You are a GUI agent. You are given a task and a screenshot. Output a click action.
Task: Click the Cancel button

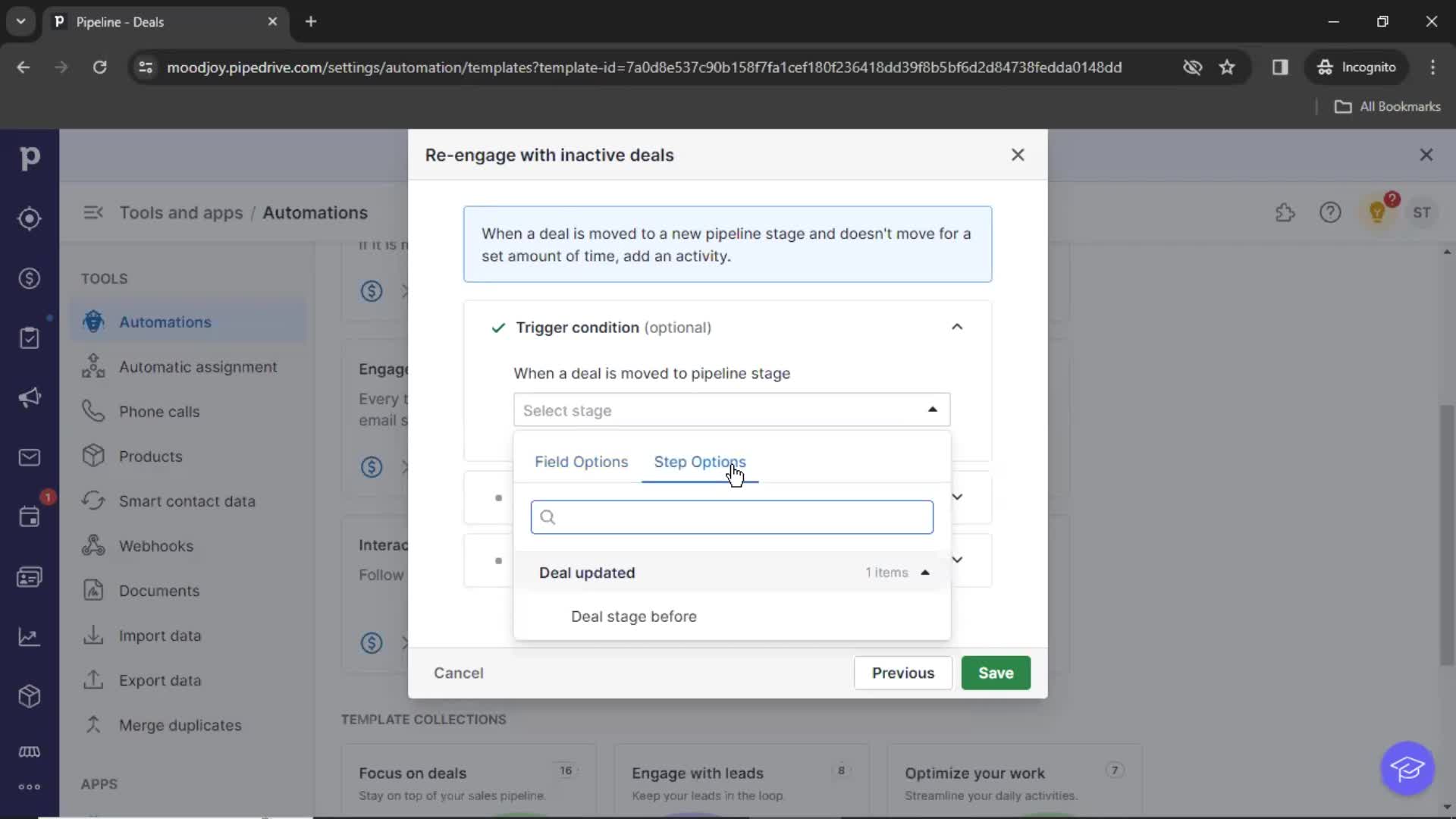click(459, 672)
